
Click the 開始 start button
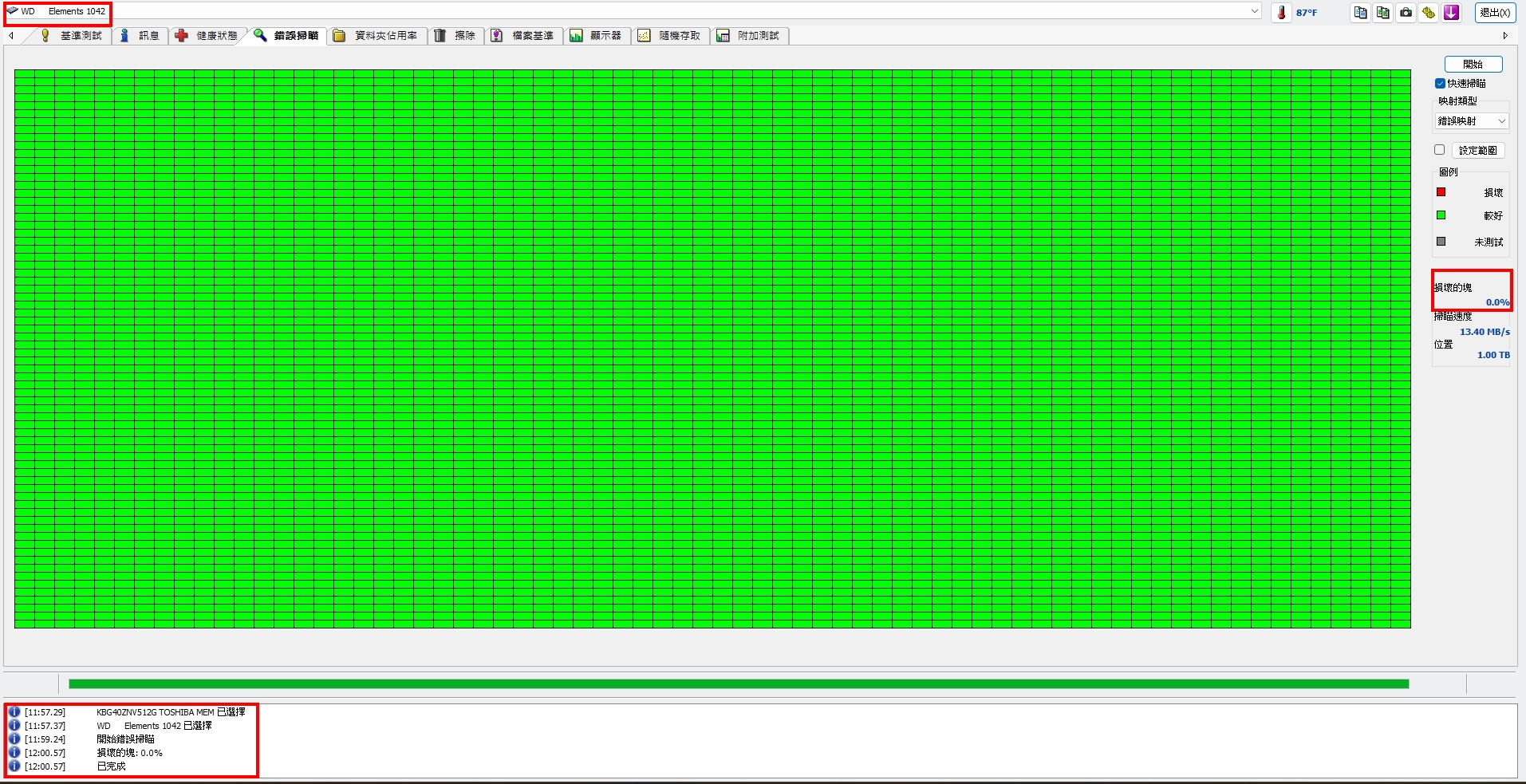(1473, 64)
